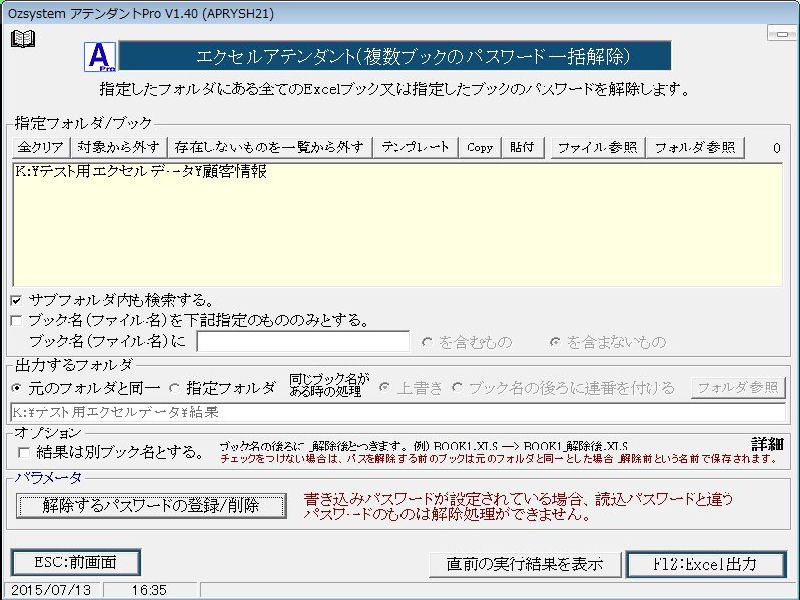Click 直前の実行結果を表示 button
The height and width of the screenshot is (600, 800).
525,564
